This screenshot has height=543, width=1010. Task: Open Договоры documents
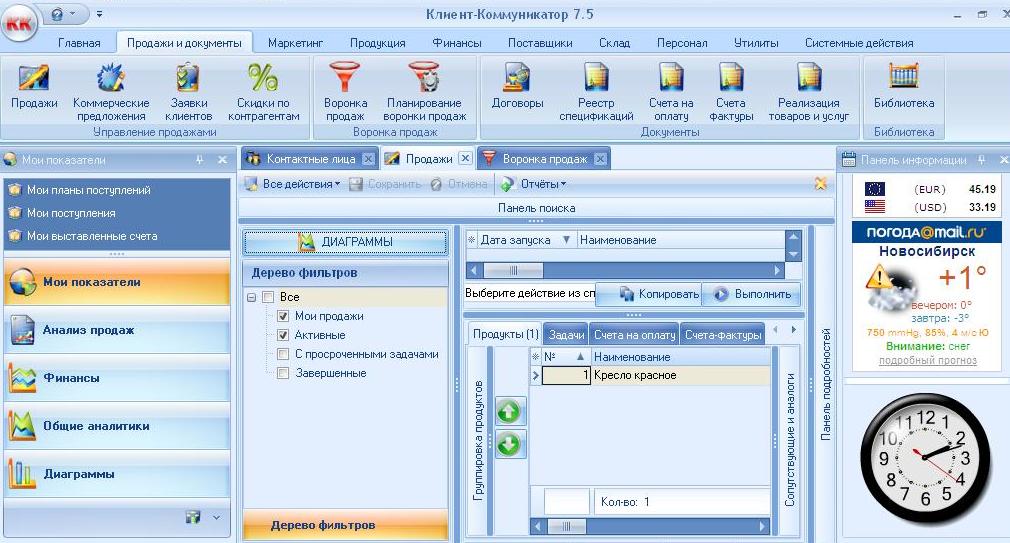(517, 87)
